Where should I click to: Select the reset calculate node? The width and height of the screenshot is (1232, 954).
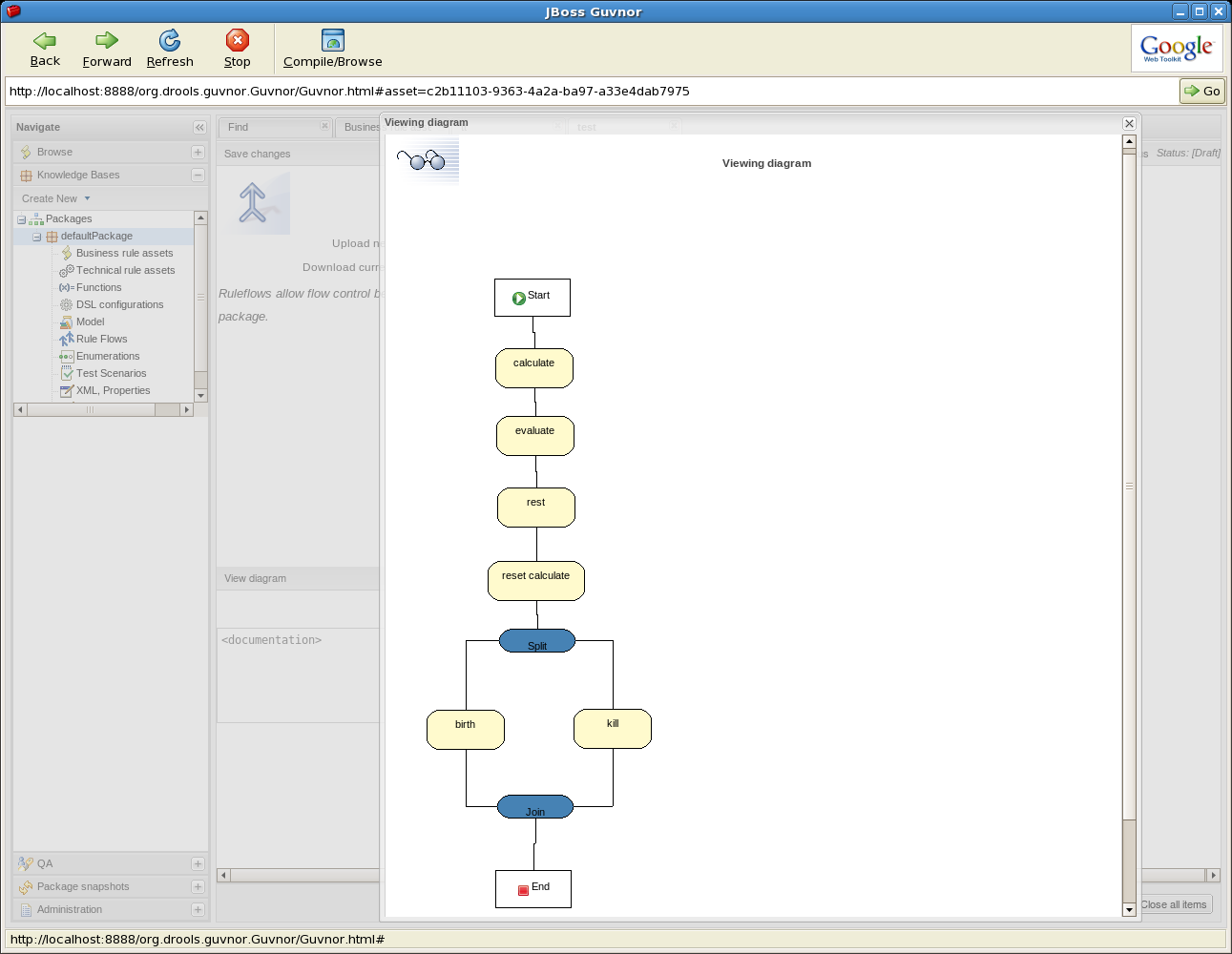pyautogui.click(x=536, y=581)
